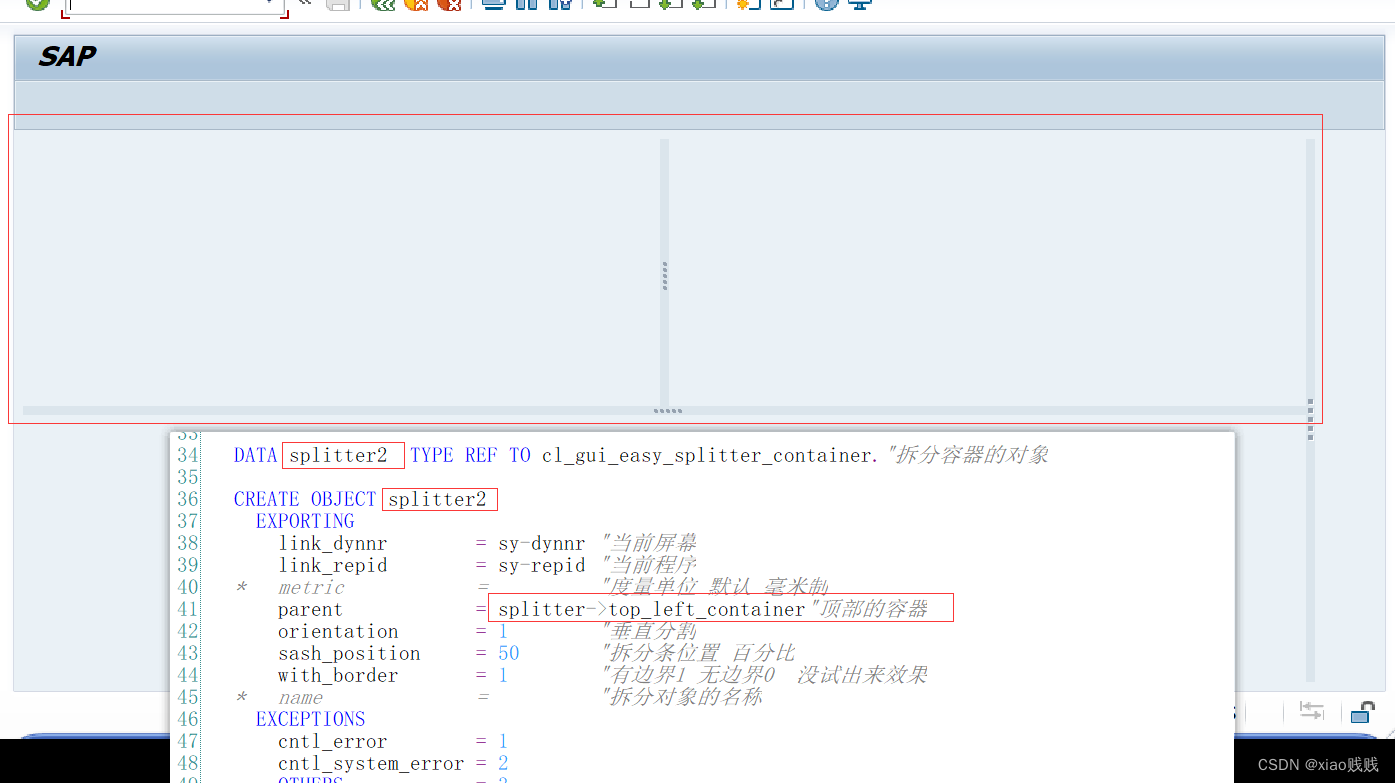Image resolution: width=1395 pixels, height=783 pixels.
Task: Open the command field history dropdown arrow
Action: click(x=271, y=3)
